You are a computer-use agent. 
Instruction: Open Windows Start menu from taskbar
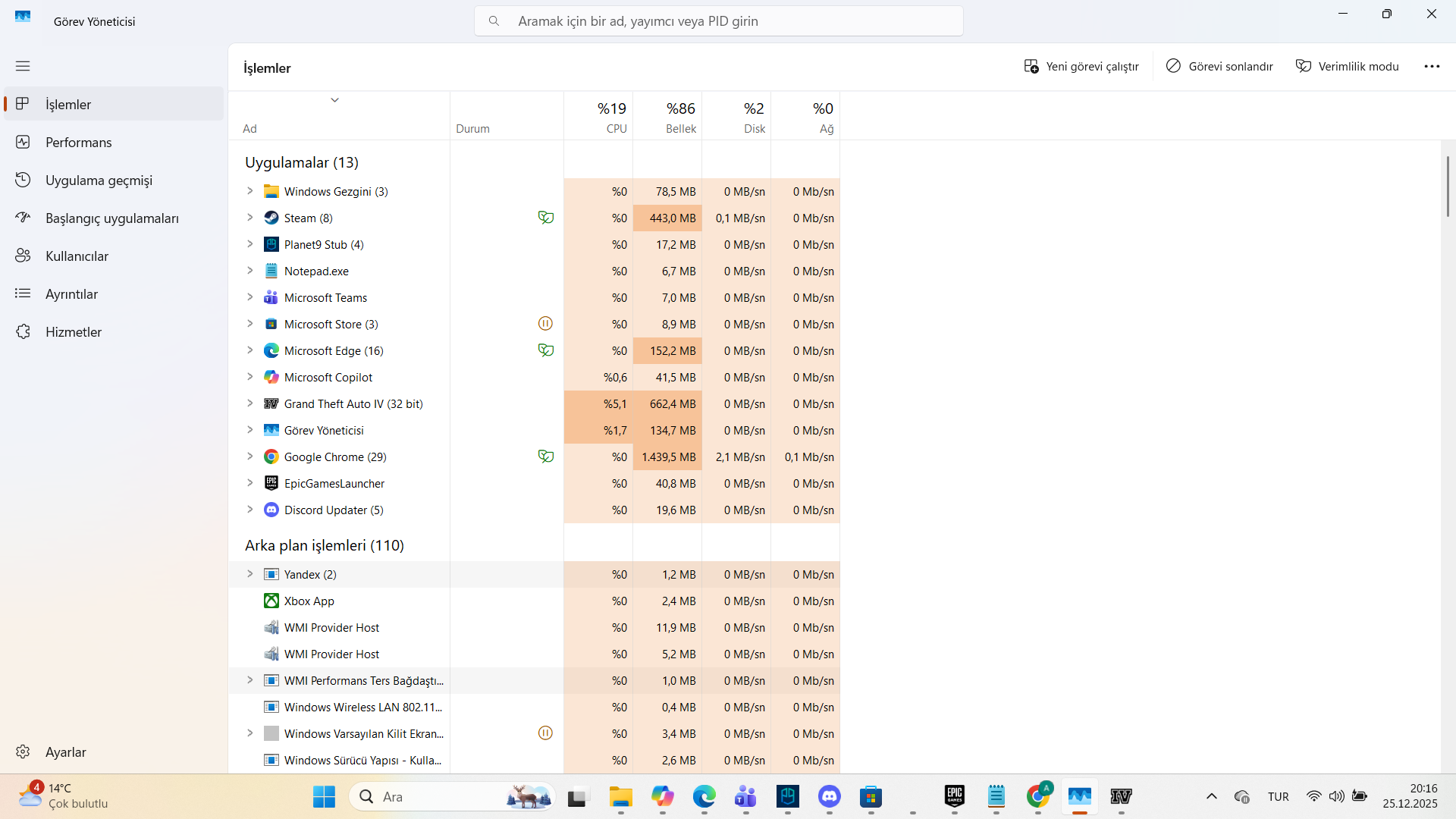tap(324, 796)
